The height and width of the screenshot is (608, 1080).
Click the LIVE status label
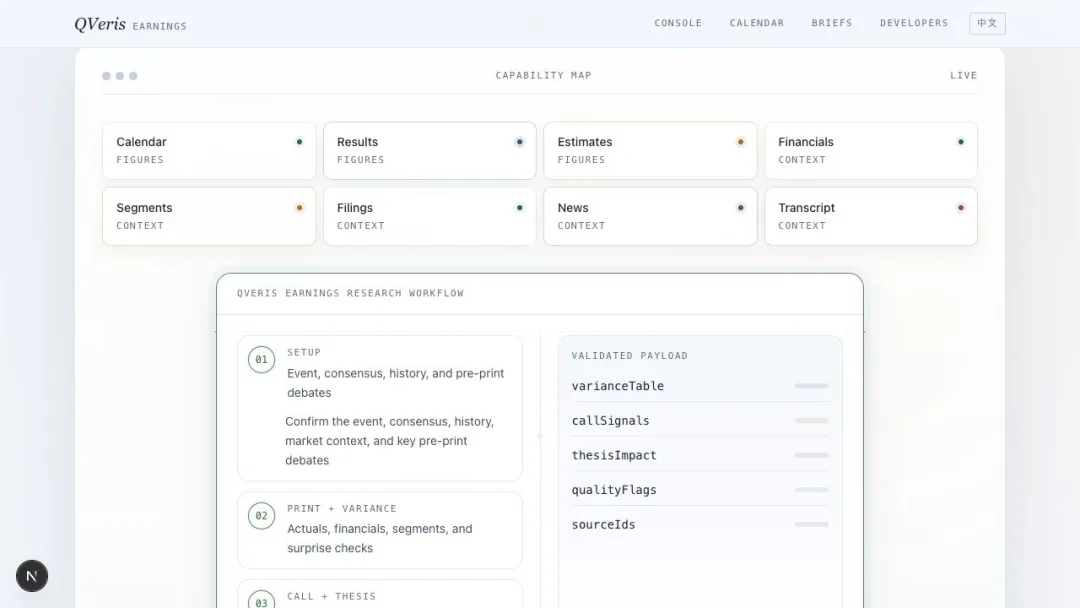click(x=963, y=76)
